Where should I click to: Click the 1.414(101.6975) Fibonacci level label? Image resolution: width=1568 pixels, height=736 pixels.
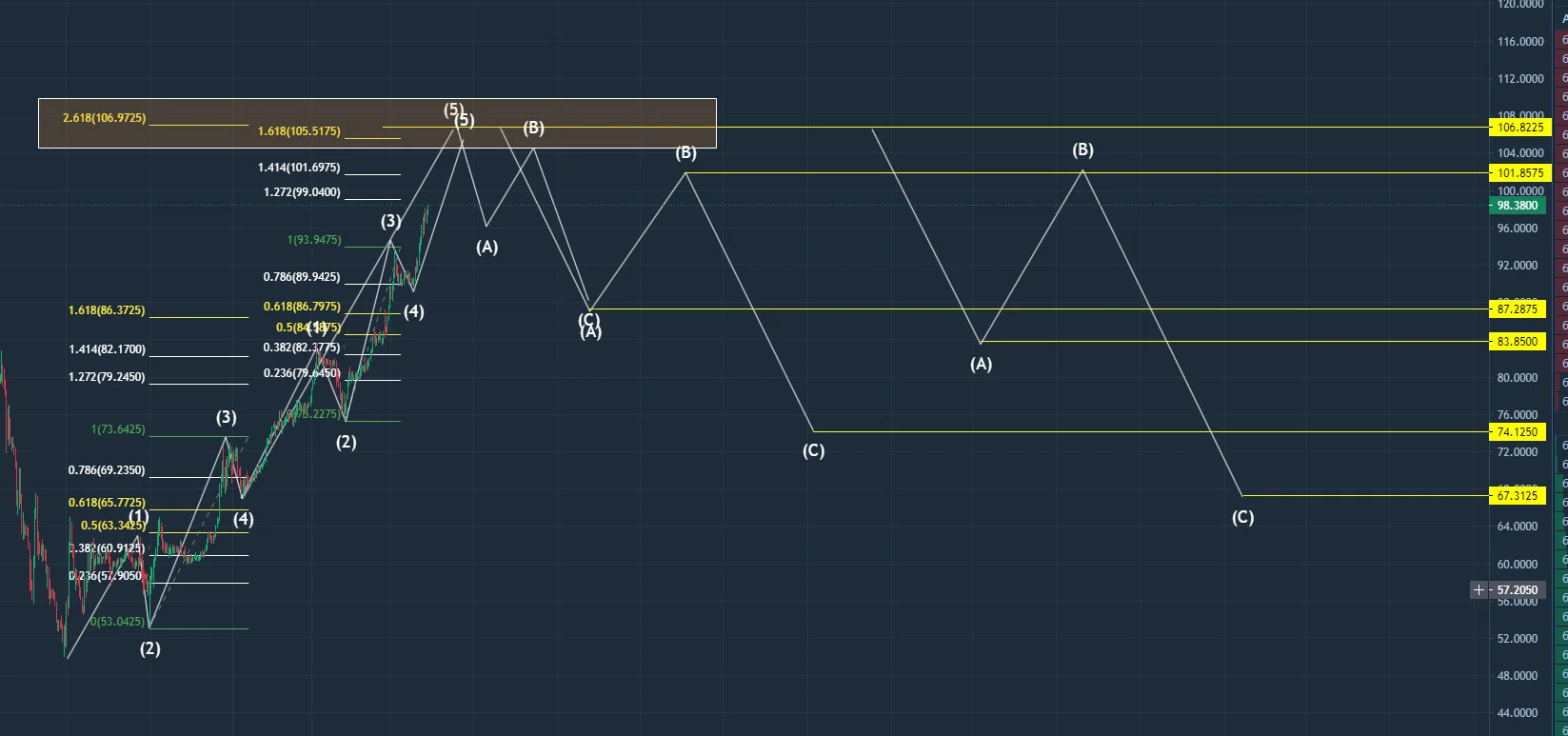pyautogui.click(x=299, y=168)
